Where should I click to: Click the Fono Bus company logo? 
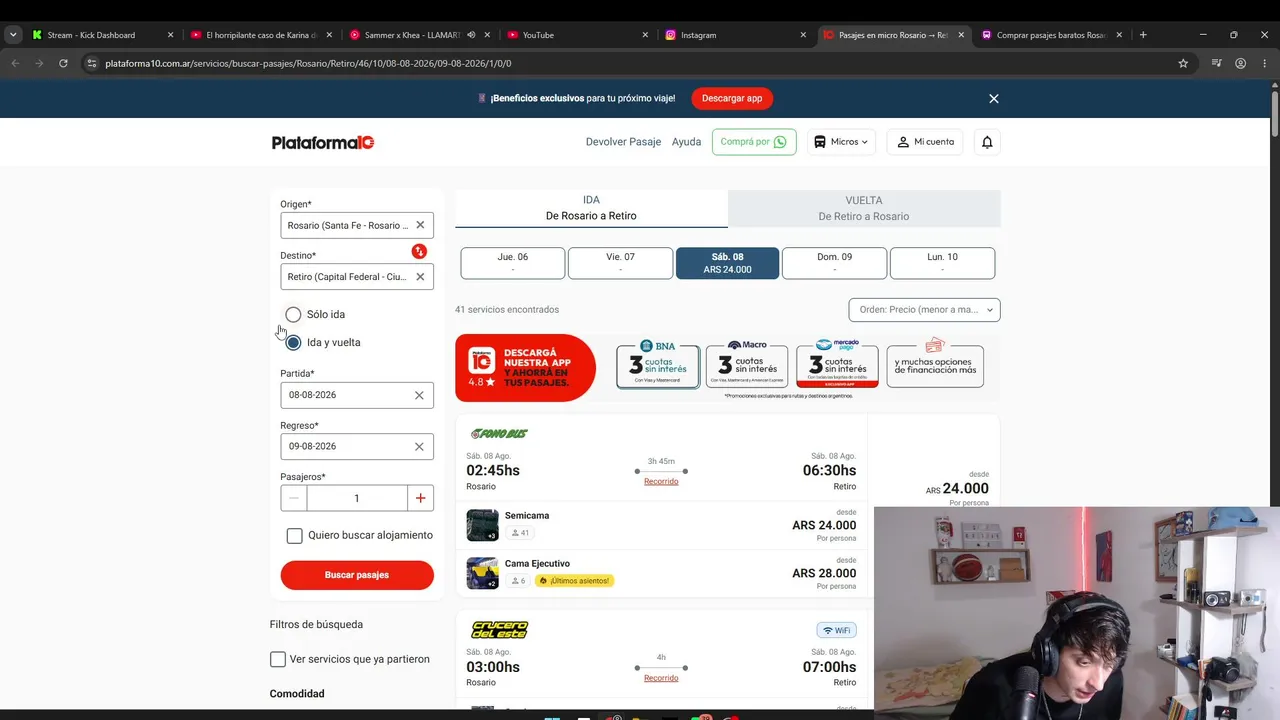click(x=499, y=434)
